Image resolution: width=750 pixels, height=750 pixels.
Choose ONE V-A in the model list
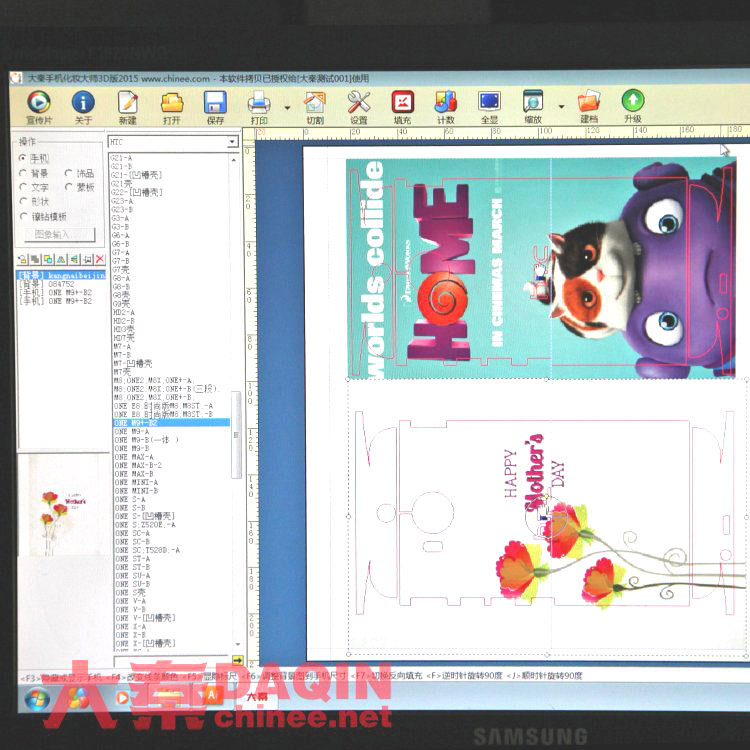click(x=131, y=601)
